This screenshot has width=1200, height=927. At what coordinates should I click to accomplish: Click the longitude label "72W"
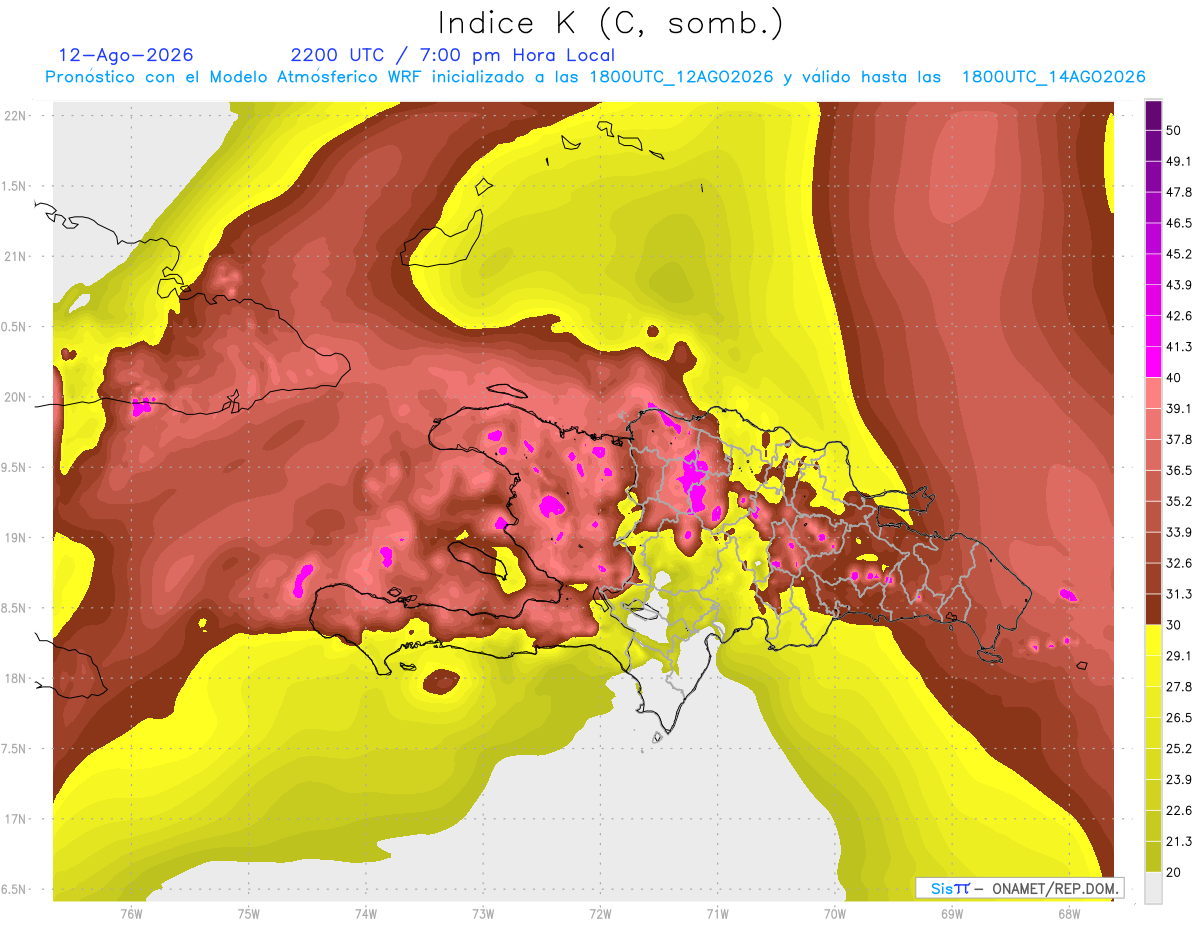click(600, 914)
